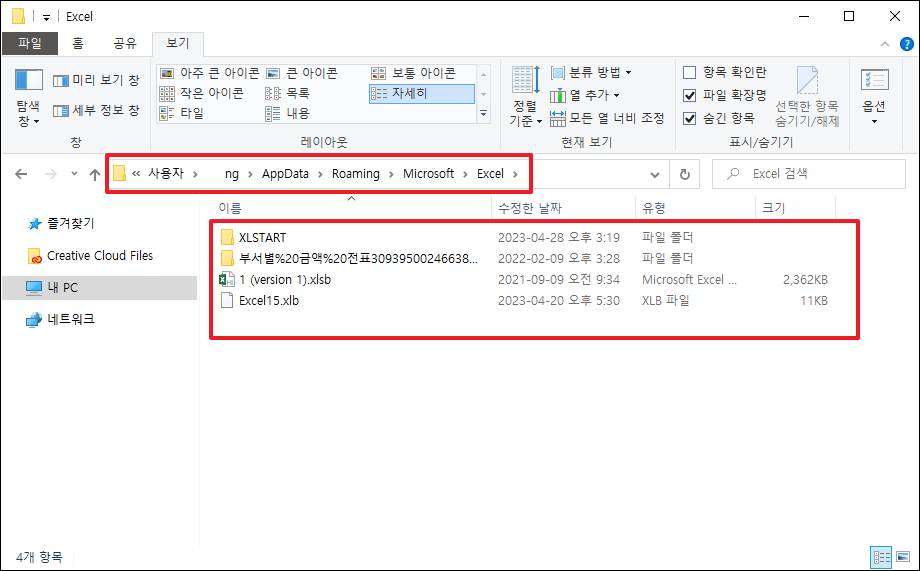The width and height of the screenshot is (920, 571).
Task: Select the XLSTART folder
Action: pyautogui.click(x=262, y=238)
